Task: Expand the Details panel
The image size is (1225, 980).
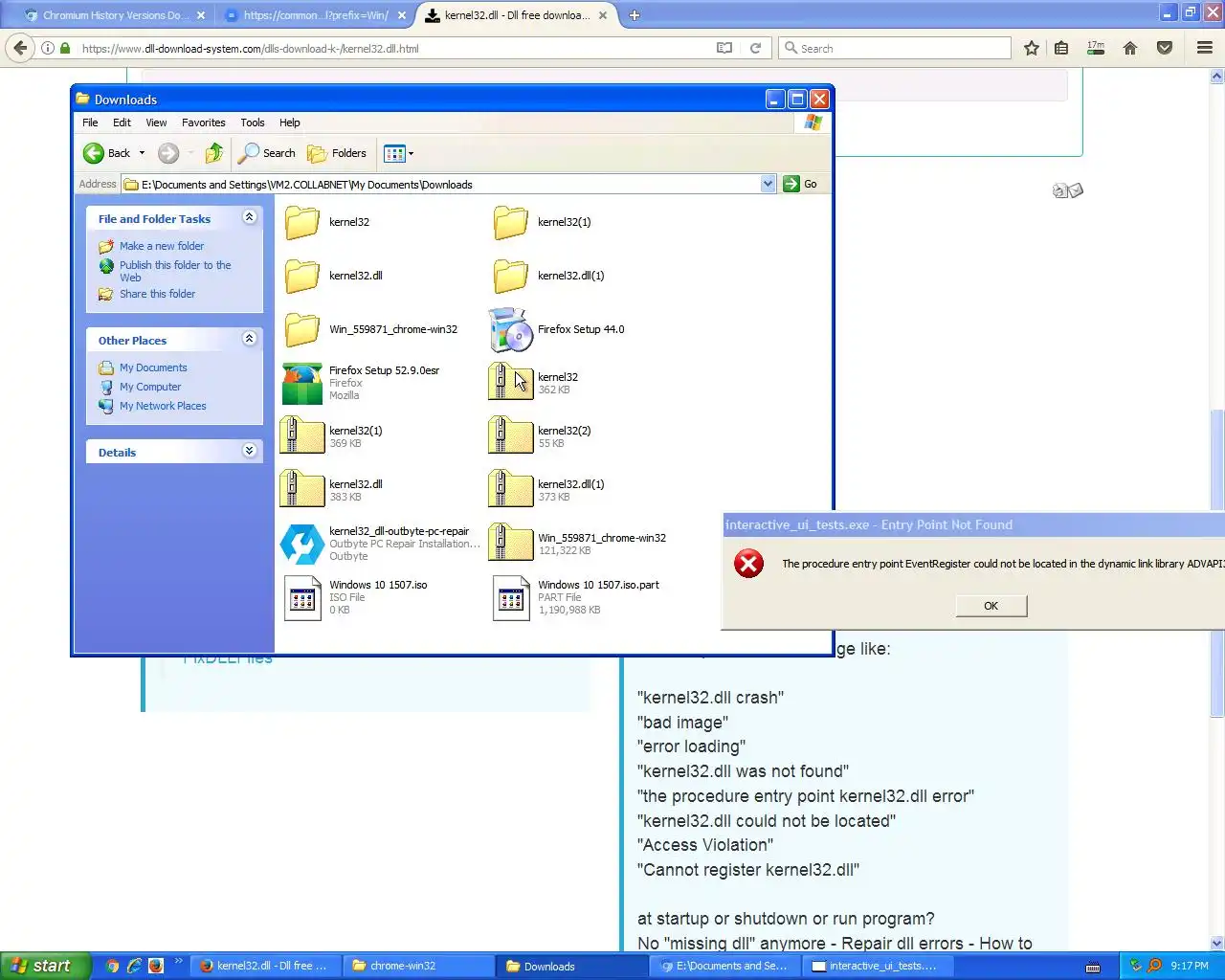Action: point(250,451)
